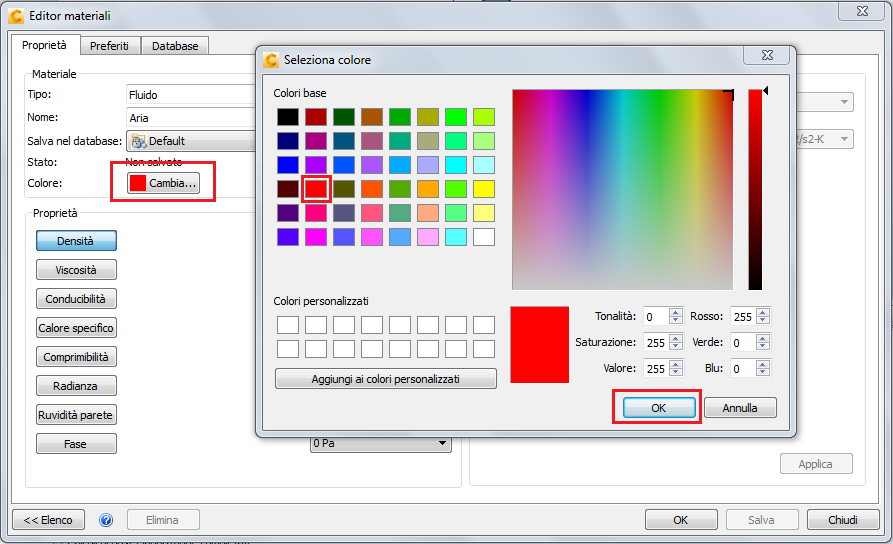The height and width of the screenshot is (544, 893).
Task: Click the Nome field containing Aria
Action: coord(191,118)
